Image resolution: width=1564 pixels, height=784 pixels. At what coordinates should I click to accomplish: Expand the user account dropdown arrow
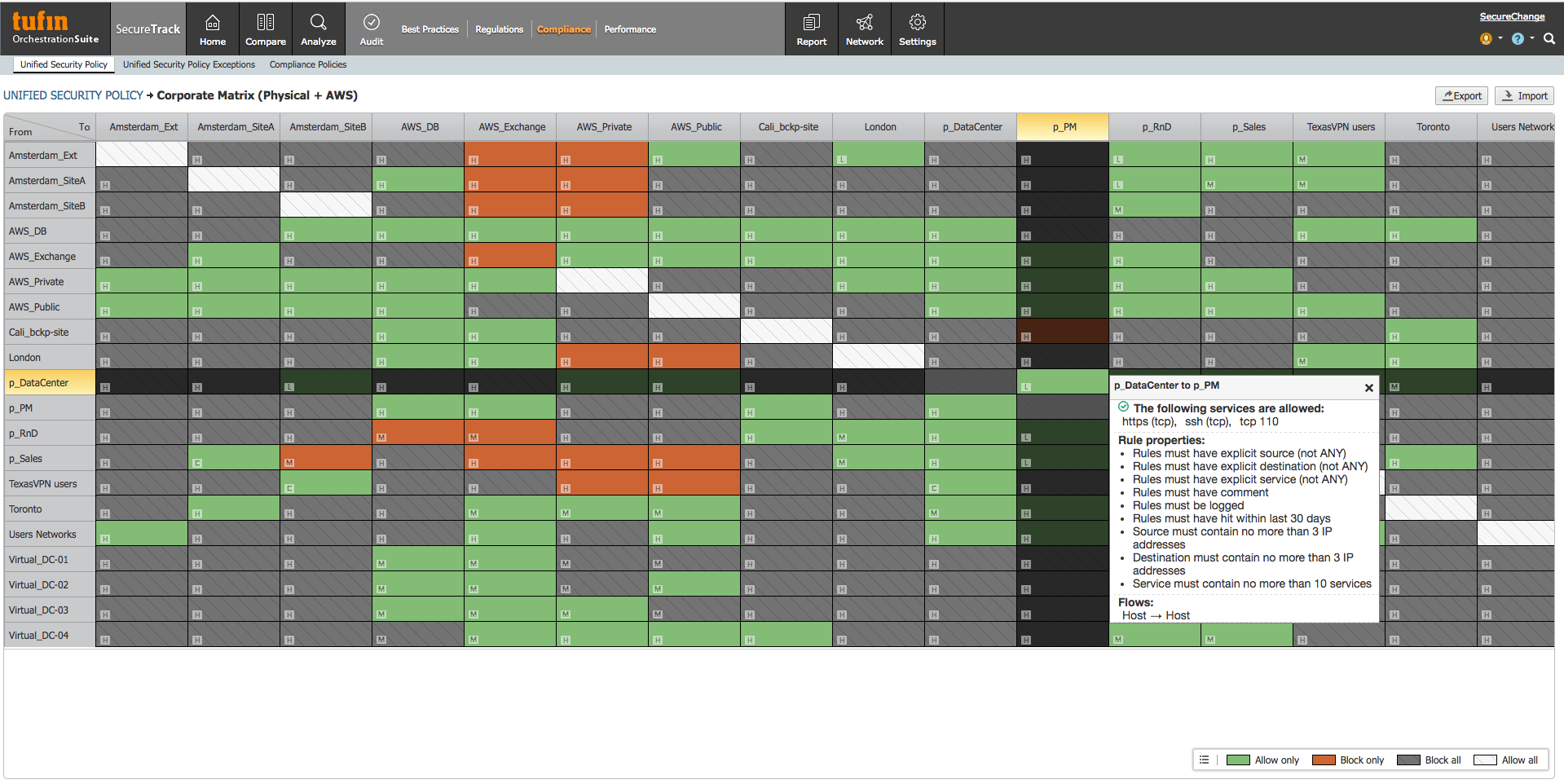click(x=1500, y=38)
